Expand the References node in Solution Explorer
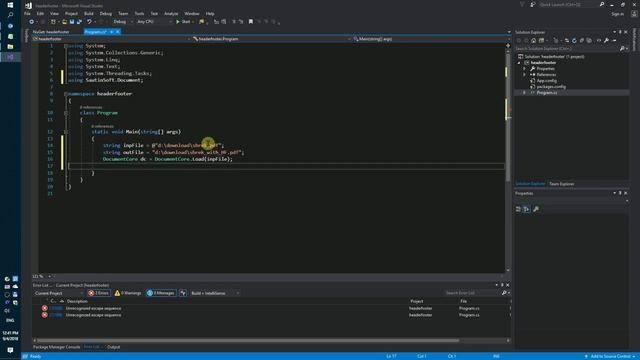The width and height of the screenshot is (640, 360). tap(524, 75)
